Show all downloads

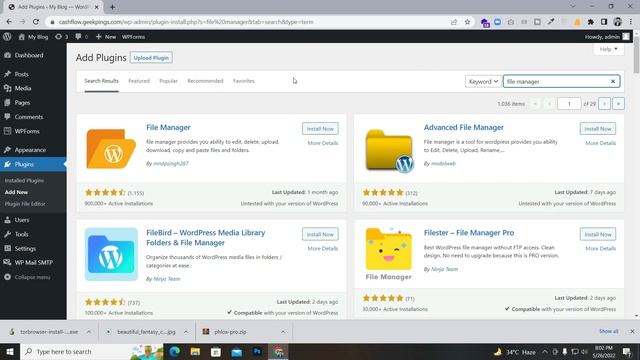[x=608, y=331]
